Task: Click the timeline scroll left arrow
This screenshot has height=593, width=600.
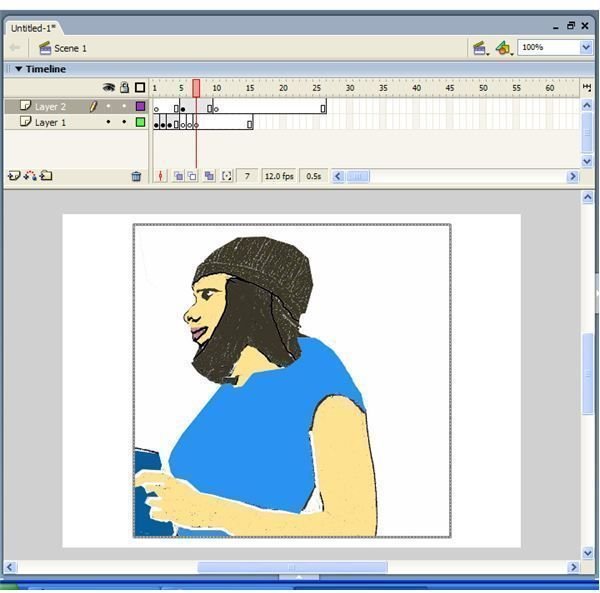Action: point(338,176)
